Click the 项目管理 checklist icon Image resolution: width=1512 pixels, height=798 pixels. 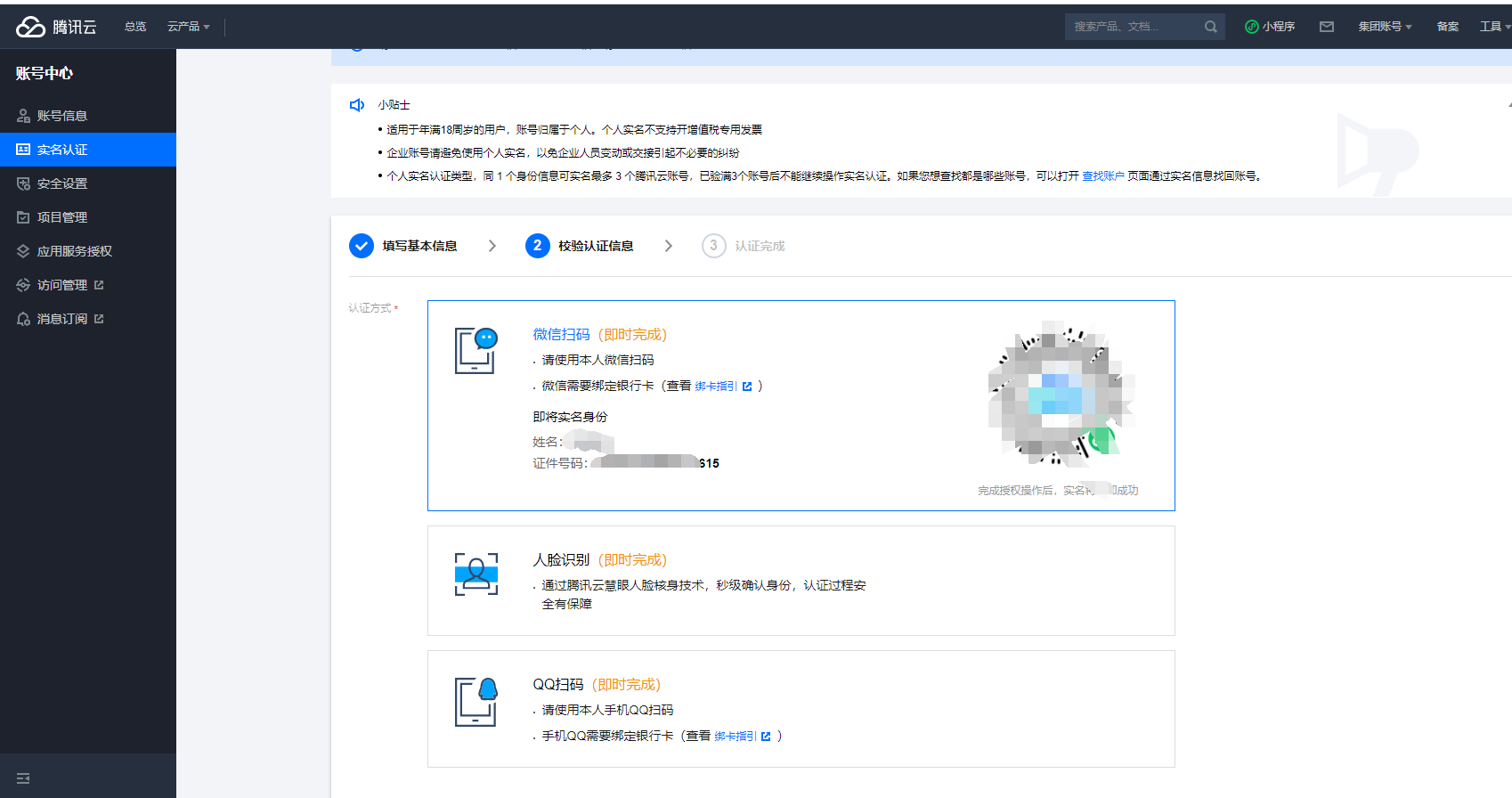tap(23, 217)
